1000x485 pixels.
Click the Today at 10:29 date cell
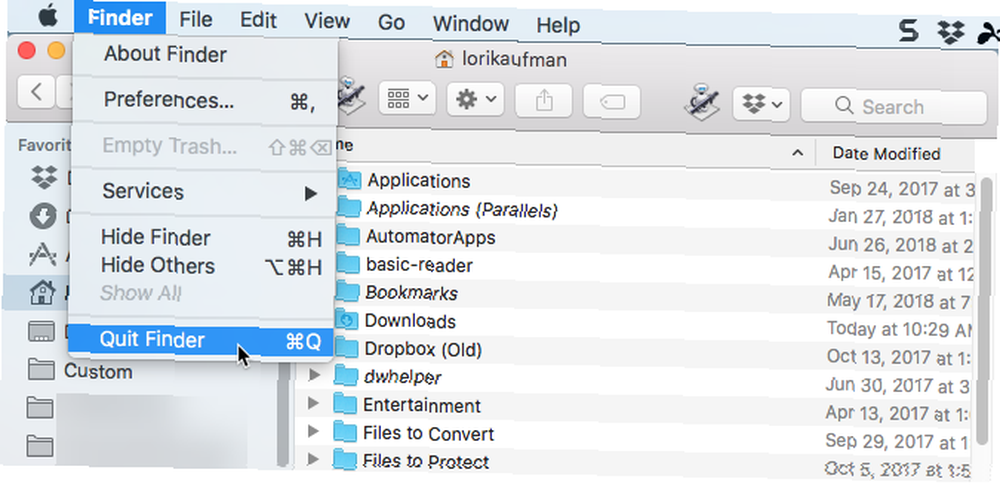pyautogui.click(x=899, y=329)
